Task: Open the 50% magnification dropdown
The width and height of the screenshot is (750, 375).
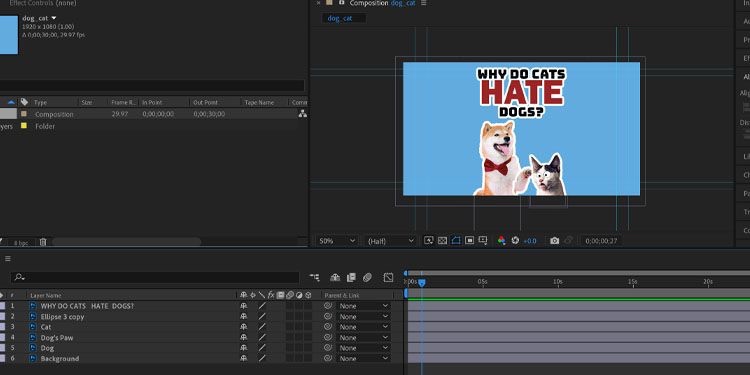Action: (x=337, y=241)
